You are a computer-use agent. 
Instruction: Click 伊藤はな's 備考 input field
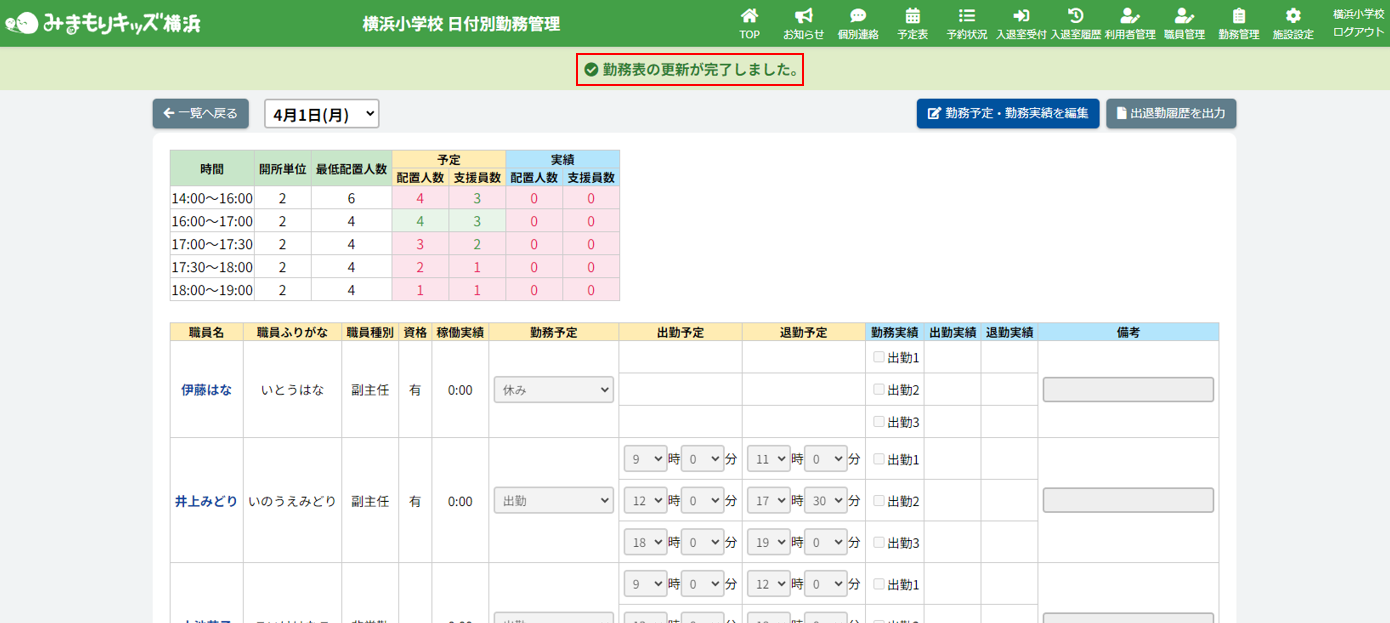(1128, 390)
